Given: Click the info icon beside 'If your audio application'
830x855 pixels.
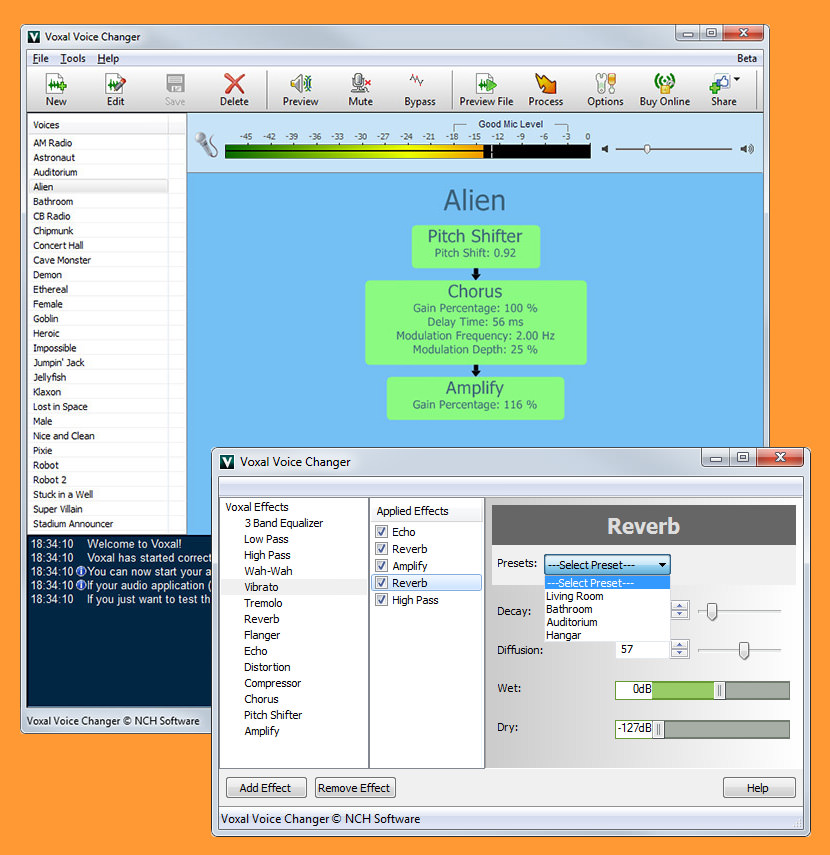Looking at the screenshot, I should [81, 586].
